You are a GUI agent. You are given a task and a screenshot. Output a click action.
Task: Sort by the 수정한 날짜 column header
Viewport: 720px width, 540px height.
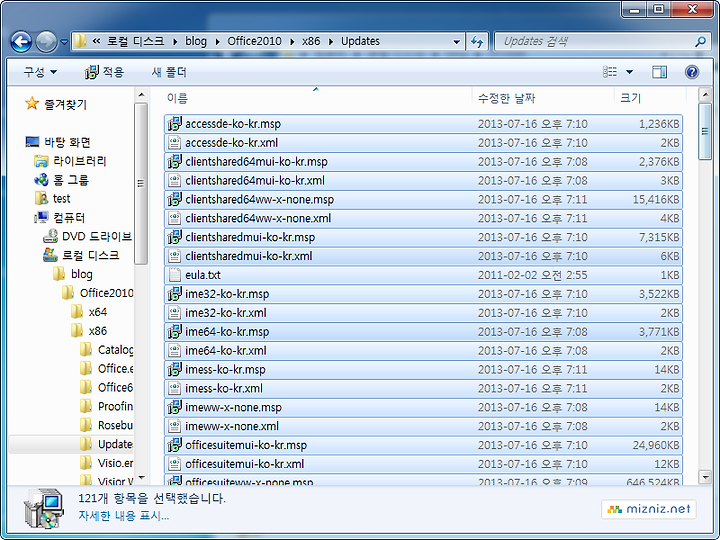543,98
